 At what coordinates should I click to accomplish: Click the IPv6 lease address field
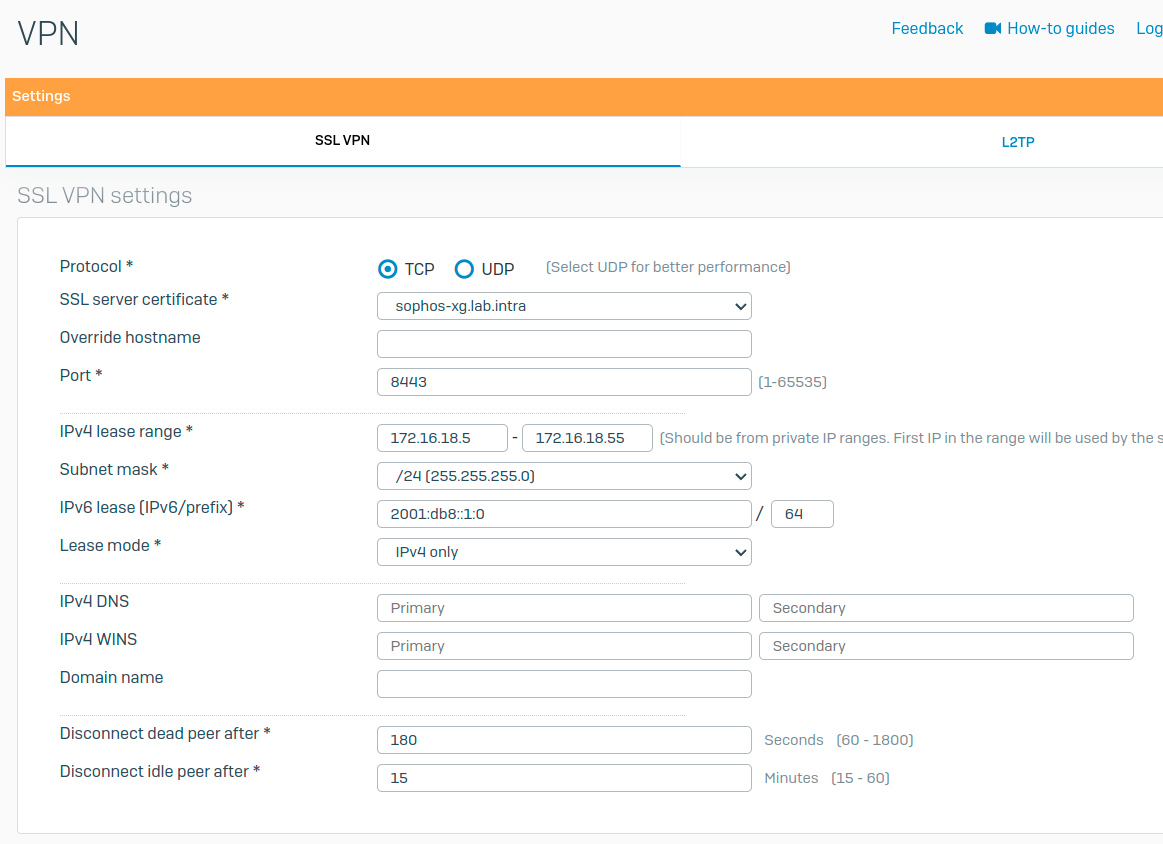tap(564, 514)
